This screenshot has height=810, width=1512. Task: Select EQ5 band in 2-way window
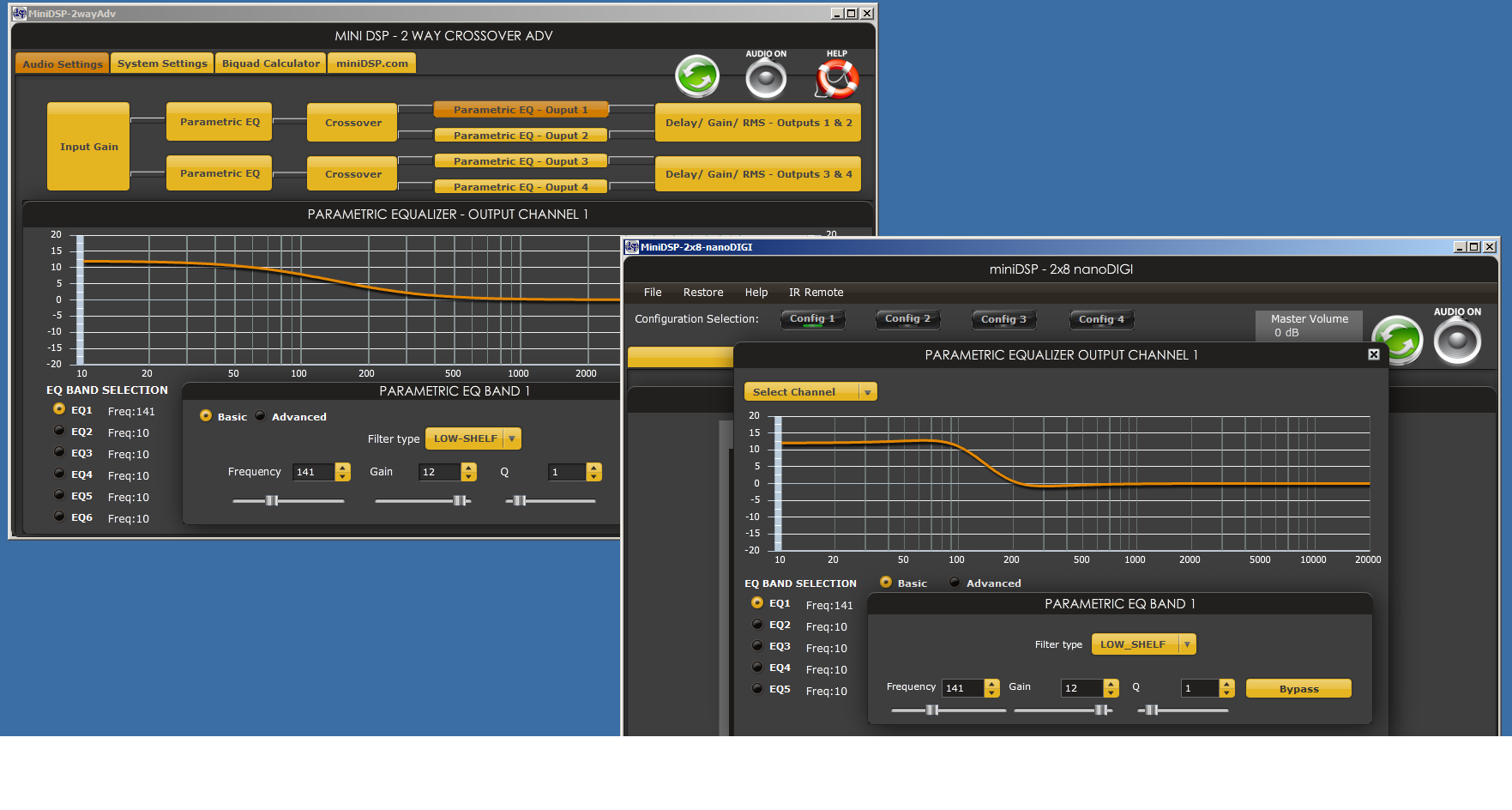(59, 495)
